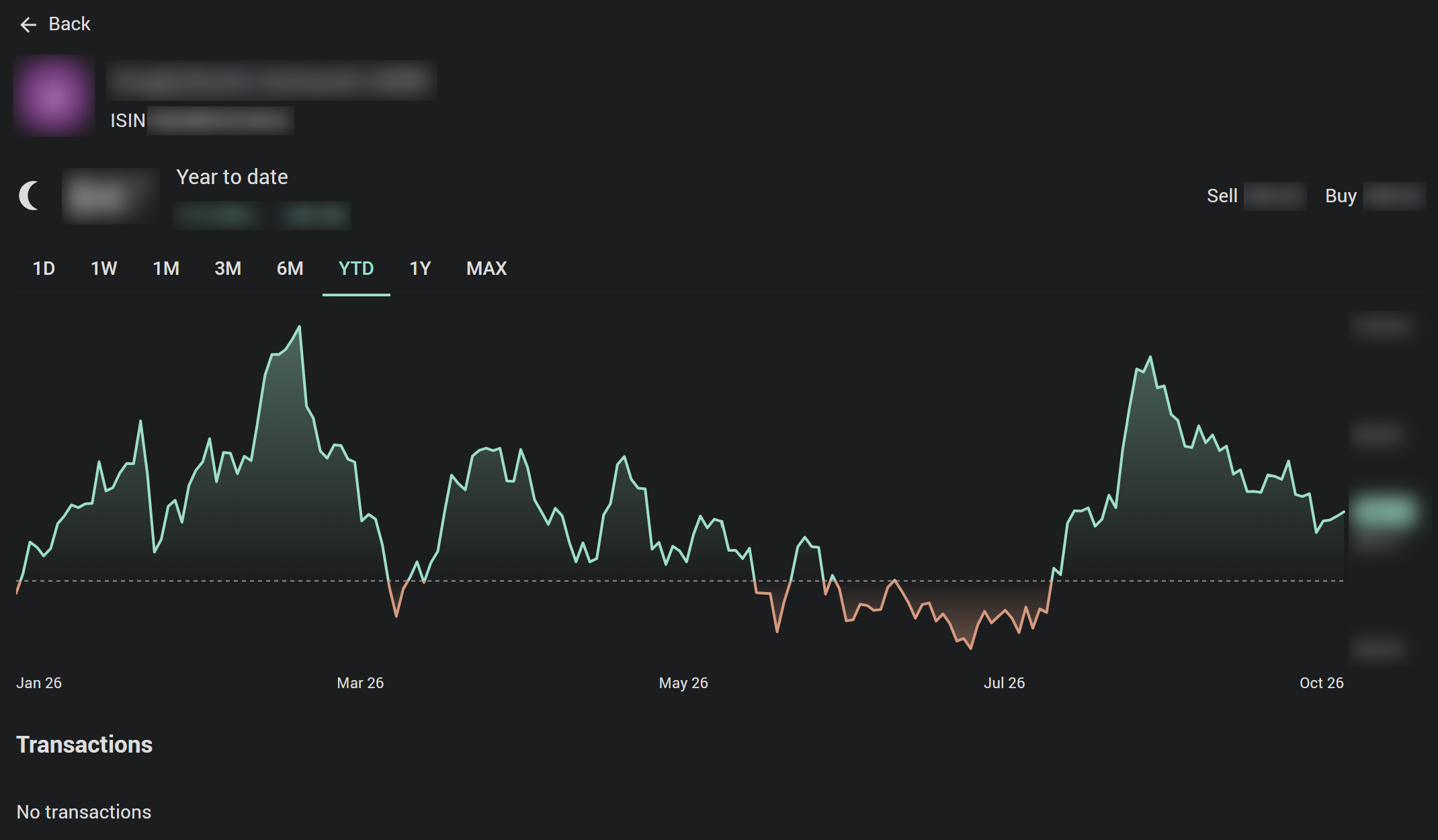Image resolution: width=1438 pixels, height=840 pixels.
Task: Click the 'No transactions' text
Action: pos(84,812)
